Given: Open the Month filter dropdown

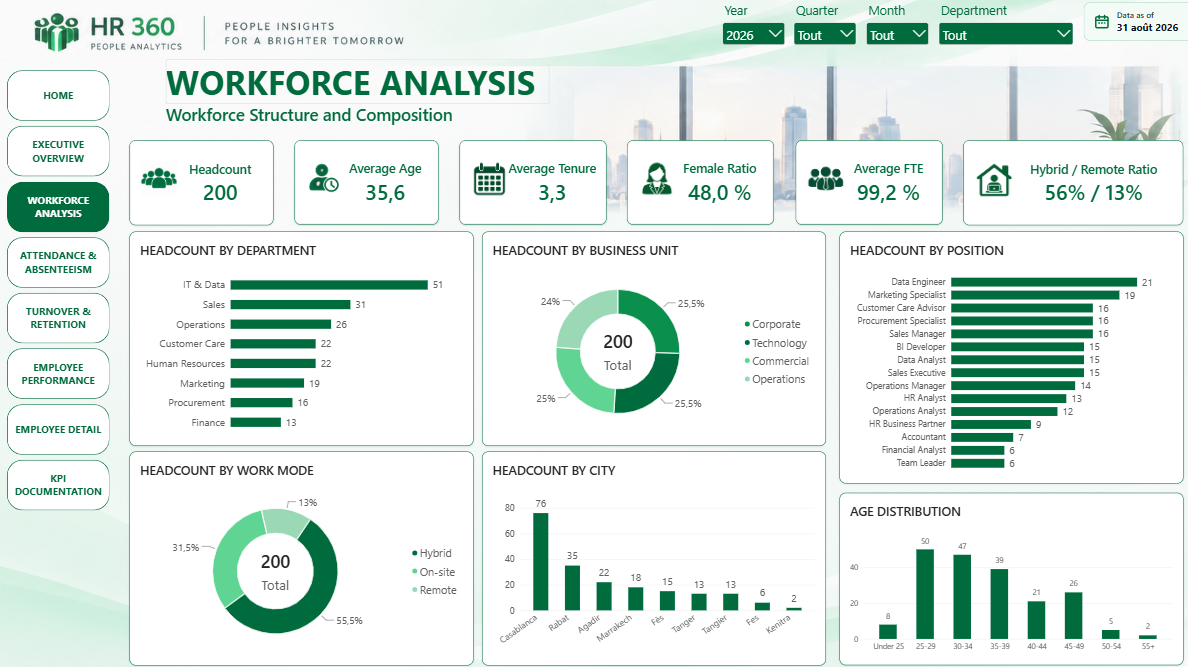Looking at the screenshot, I should point(897,35).
